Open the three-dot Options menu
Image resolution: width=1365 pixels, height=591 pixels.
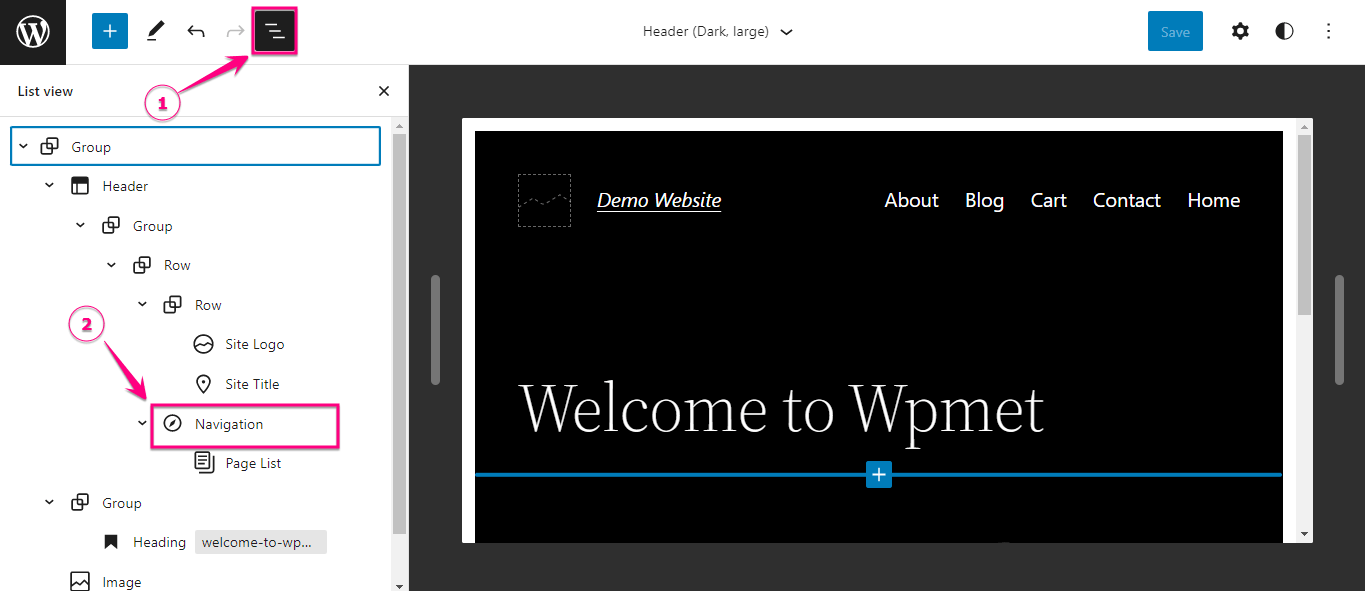tap(1329, 31)
